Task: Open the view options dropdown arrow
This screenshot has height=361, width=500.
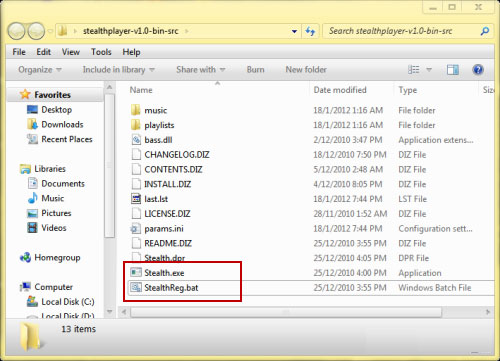Action: (429, 70)
